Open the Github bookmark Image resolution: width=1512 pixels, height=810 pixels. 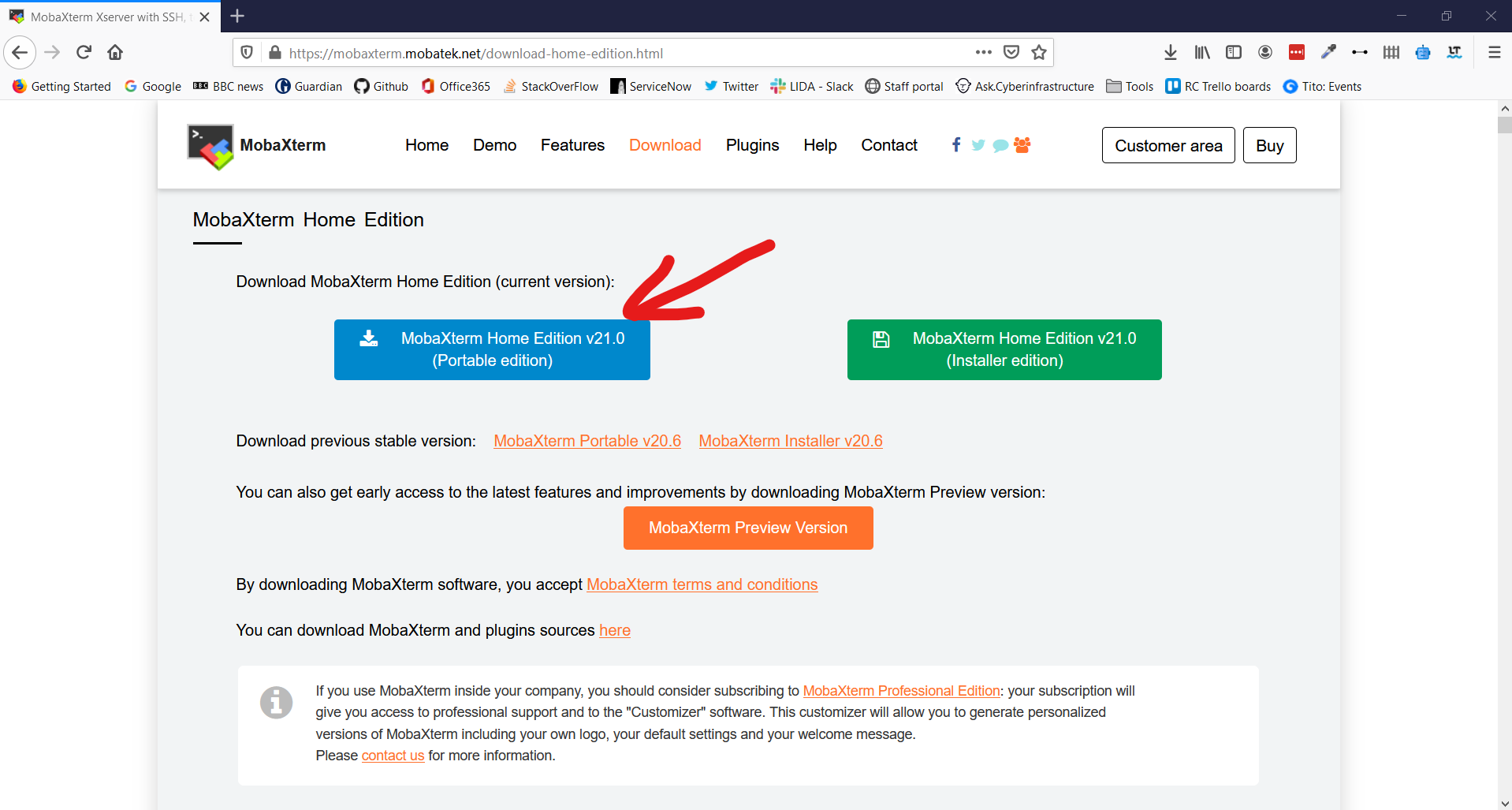(x=381, y=87)
